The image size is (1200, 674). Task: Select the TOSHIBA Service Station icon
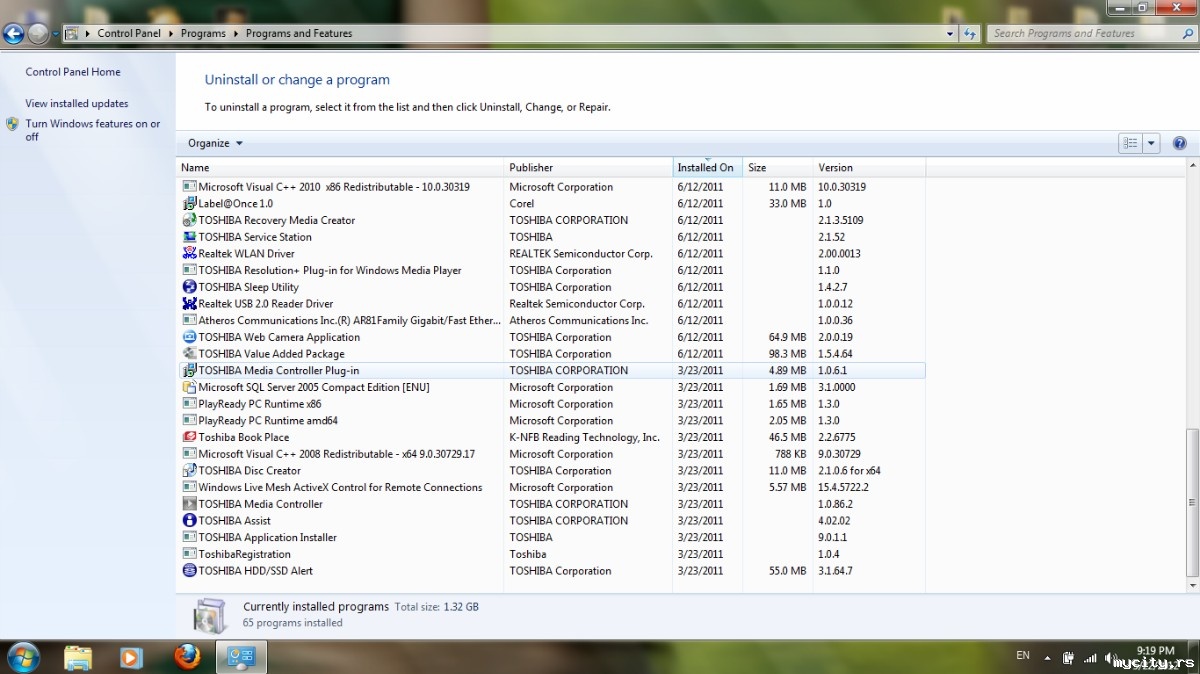click(190, 237)
